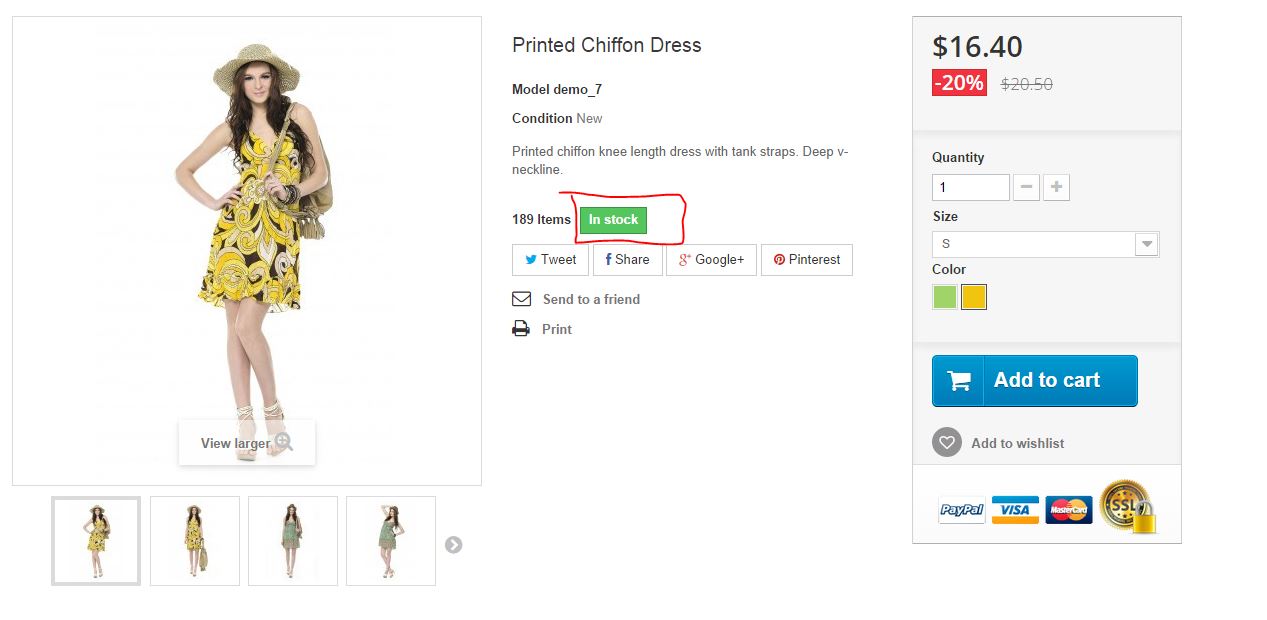
Task: Click into the Quantity input field
Action: point(970,187)
